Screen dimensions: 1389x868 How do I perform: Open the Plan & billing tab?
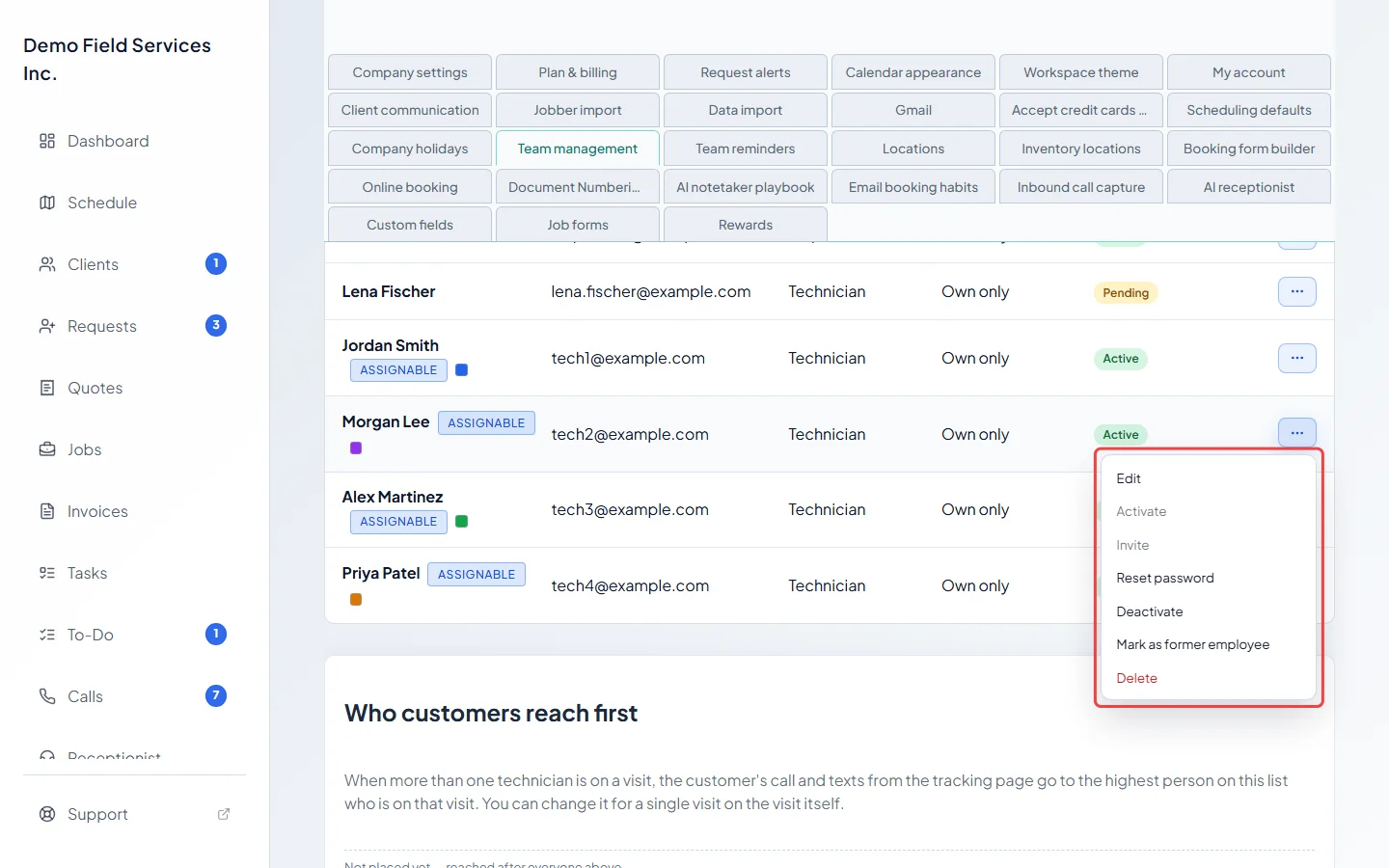[x=578, y=72]
